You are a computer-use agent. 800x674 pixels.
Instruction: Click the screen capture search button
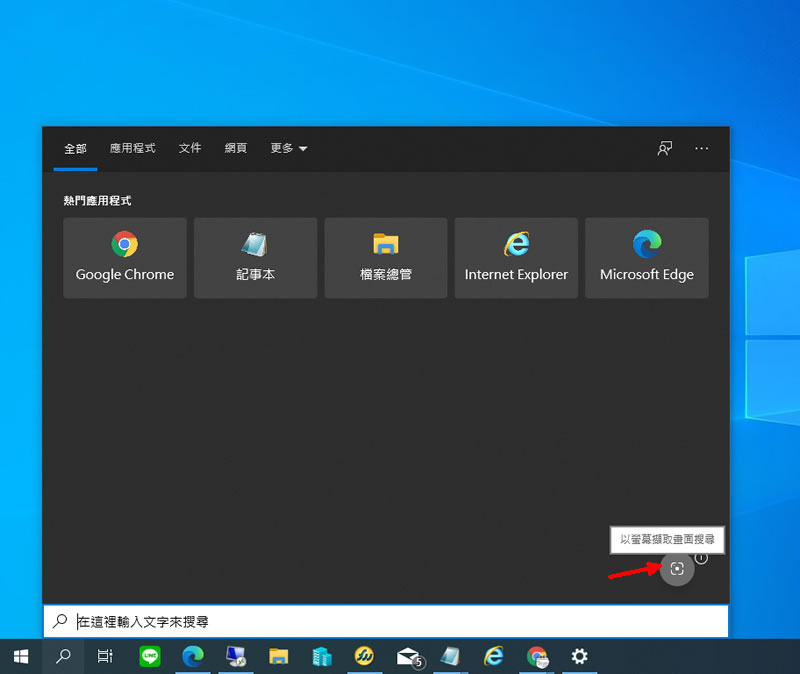[x=677, y=568]
